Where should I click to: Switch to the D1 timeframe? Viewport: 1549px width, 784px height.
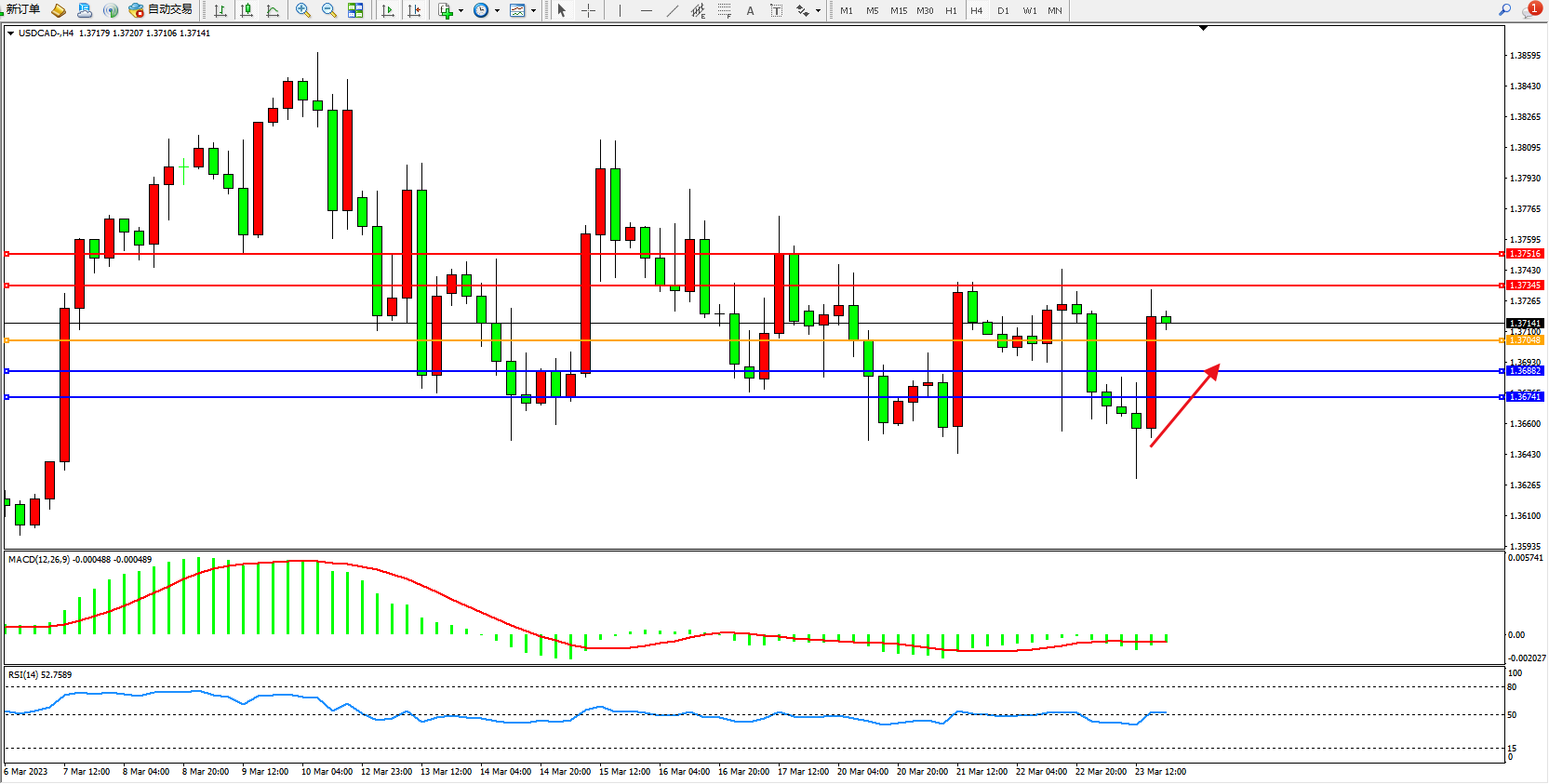point(1003,10)
